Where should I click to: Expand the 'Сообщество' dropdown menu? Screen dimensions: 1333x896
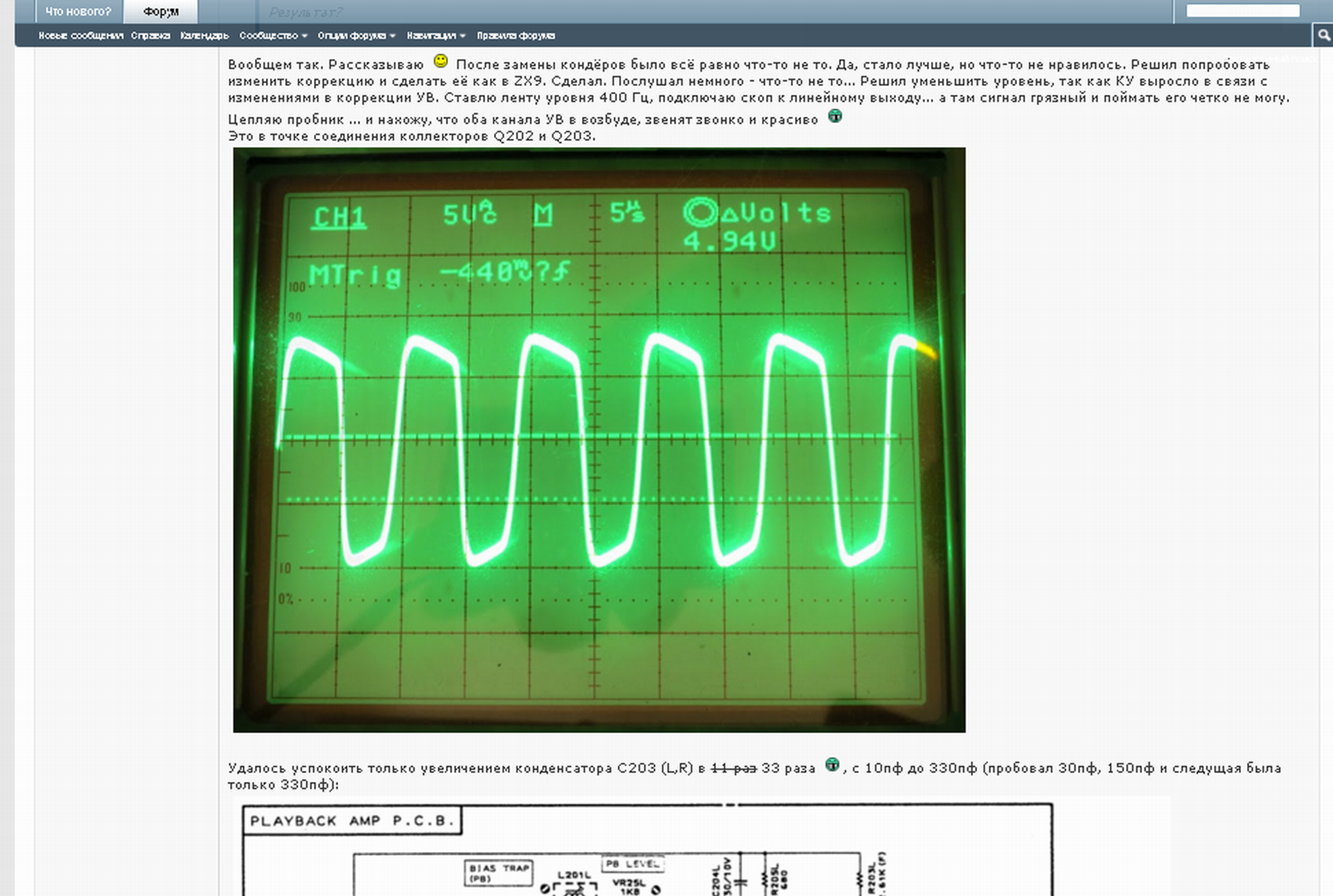coord(269,35)
